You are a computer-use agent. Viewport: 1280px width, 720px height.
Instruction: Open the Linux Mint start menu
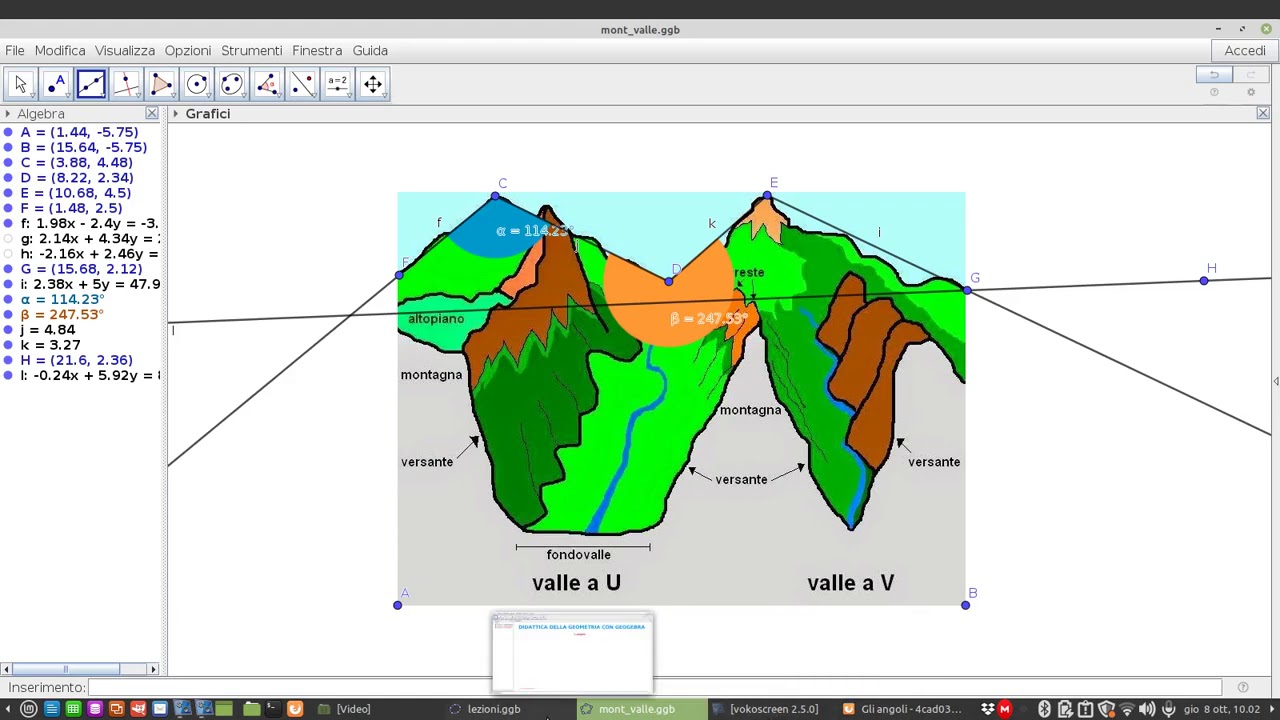coord(28,709)
